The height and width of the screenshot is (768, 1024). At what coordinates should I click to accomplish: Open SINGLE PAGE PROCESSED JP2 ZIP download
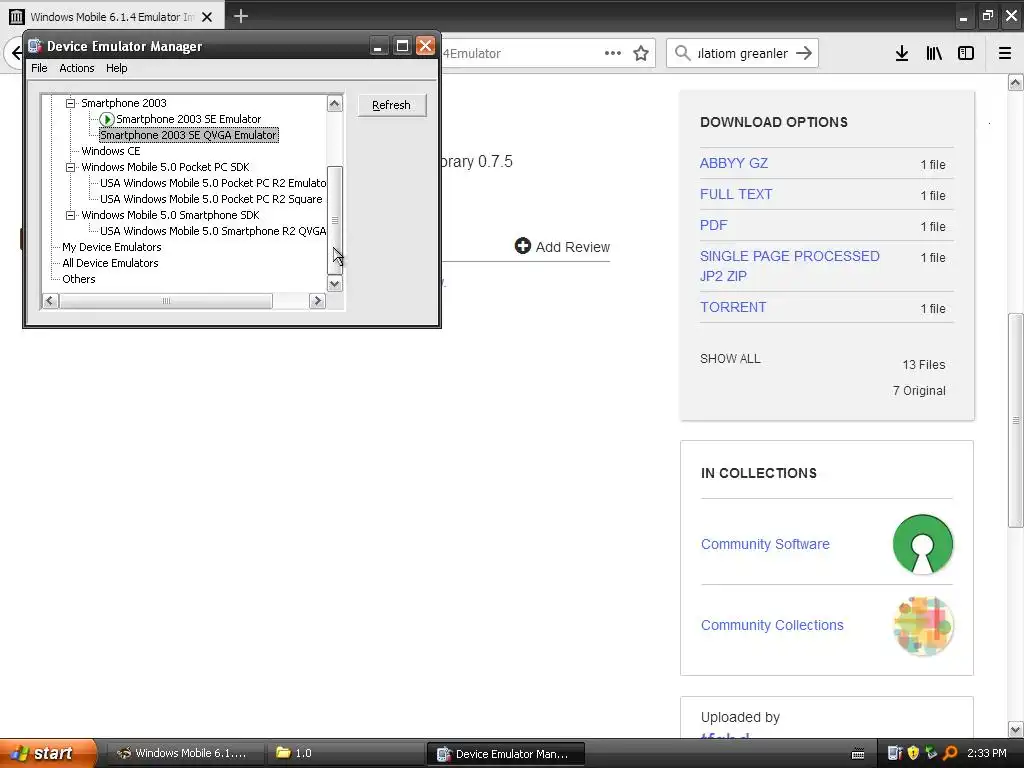click(x=790, y=266)
